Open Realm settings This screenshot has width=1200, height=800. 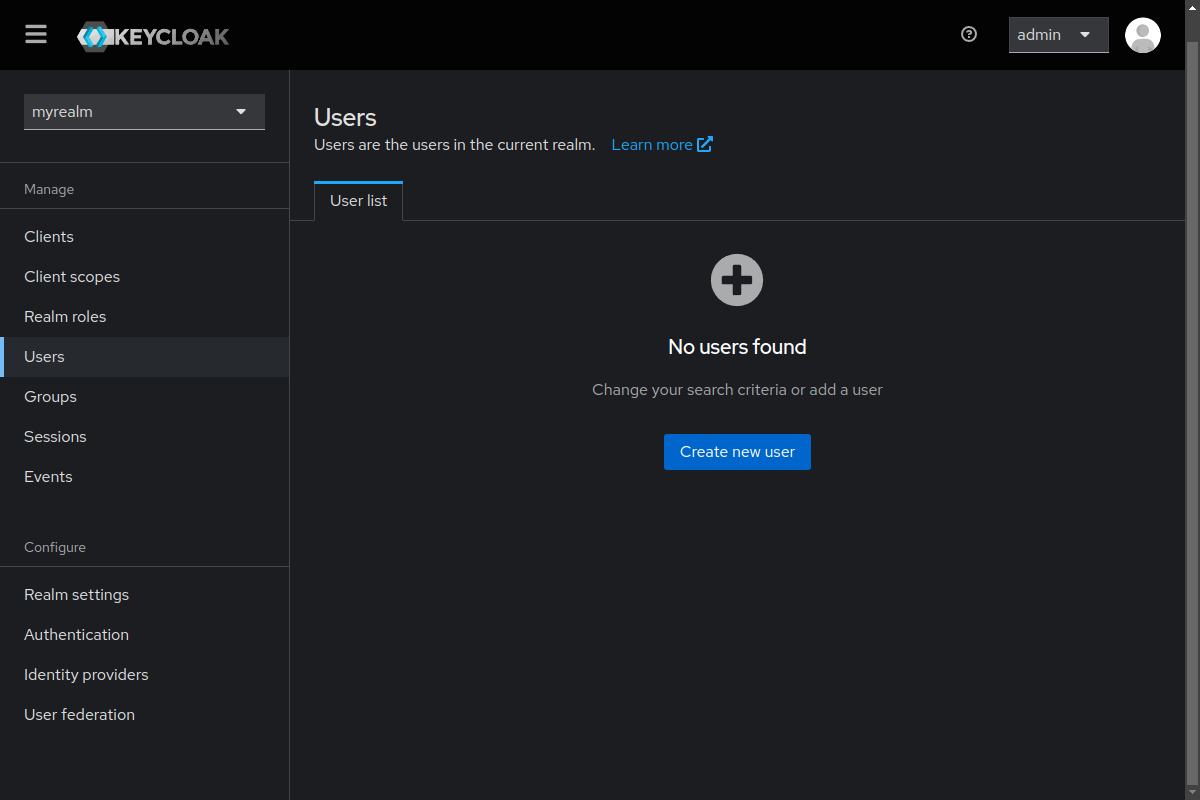coord(76,595)
